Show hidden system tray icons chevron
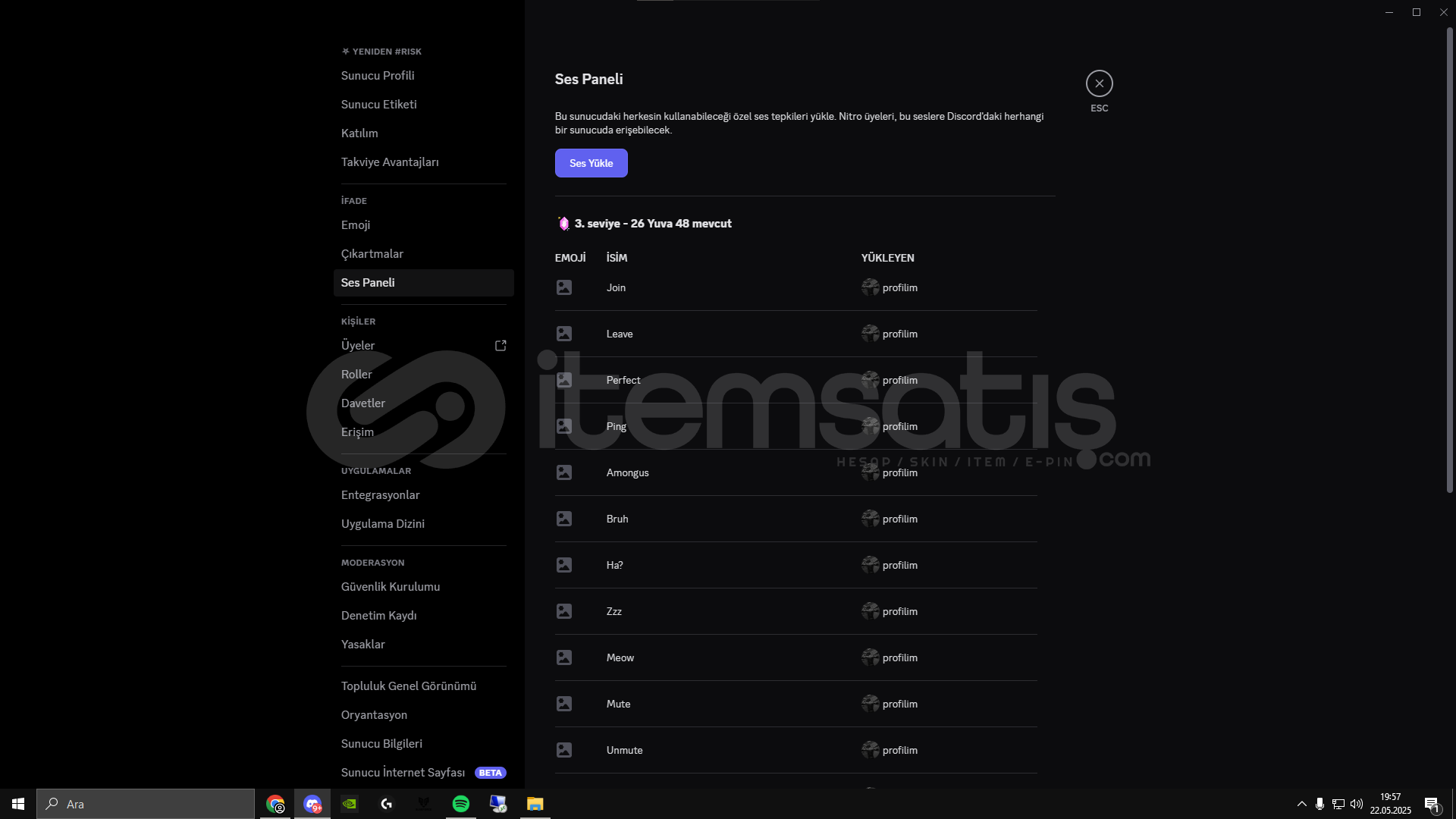Viewport: 1456px width, 819px height. pos(1301,804)
